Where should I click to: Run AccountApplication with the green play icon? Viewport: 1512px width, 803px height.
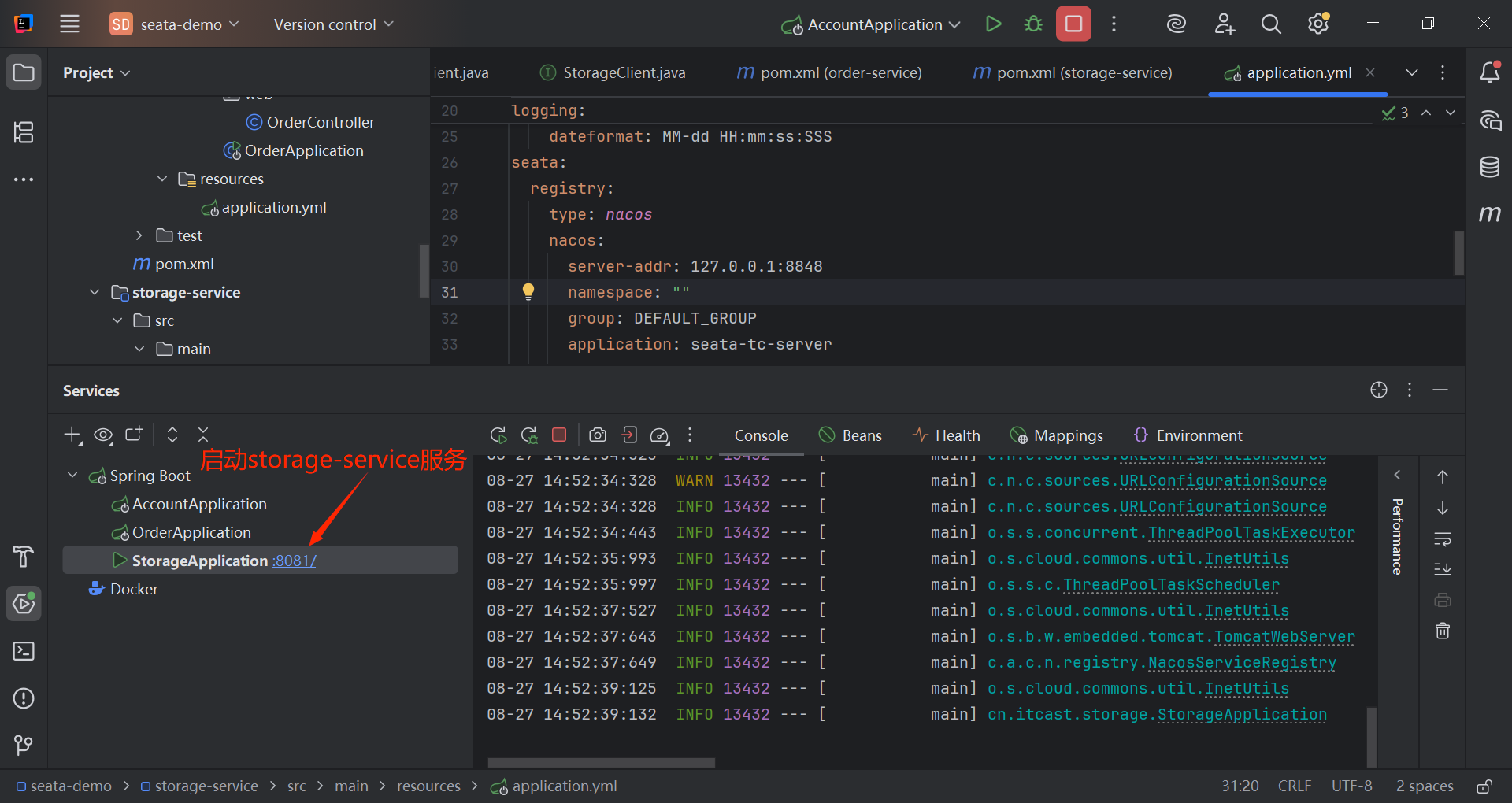(x=993, y=24)
